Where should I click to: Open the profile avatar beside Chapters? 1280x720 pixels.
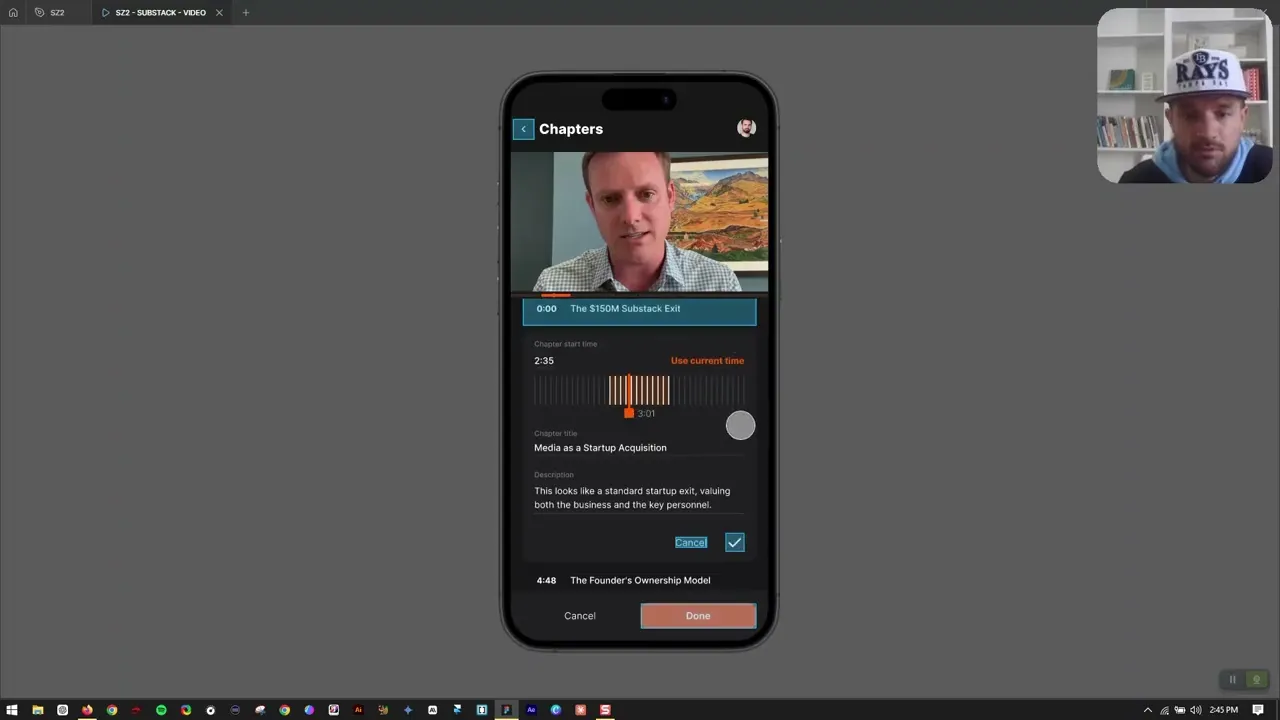(746, 127)
